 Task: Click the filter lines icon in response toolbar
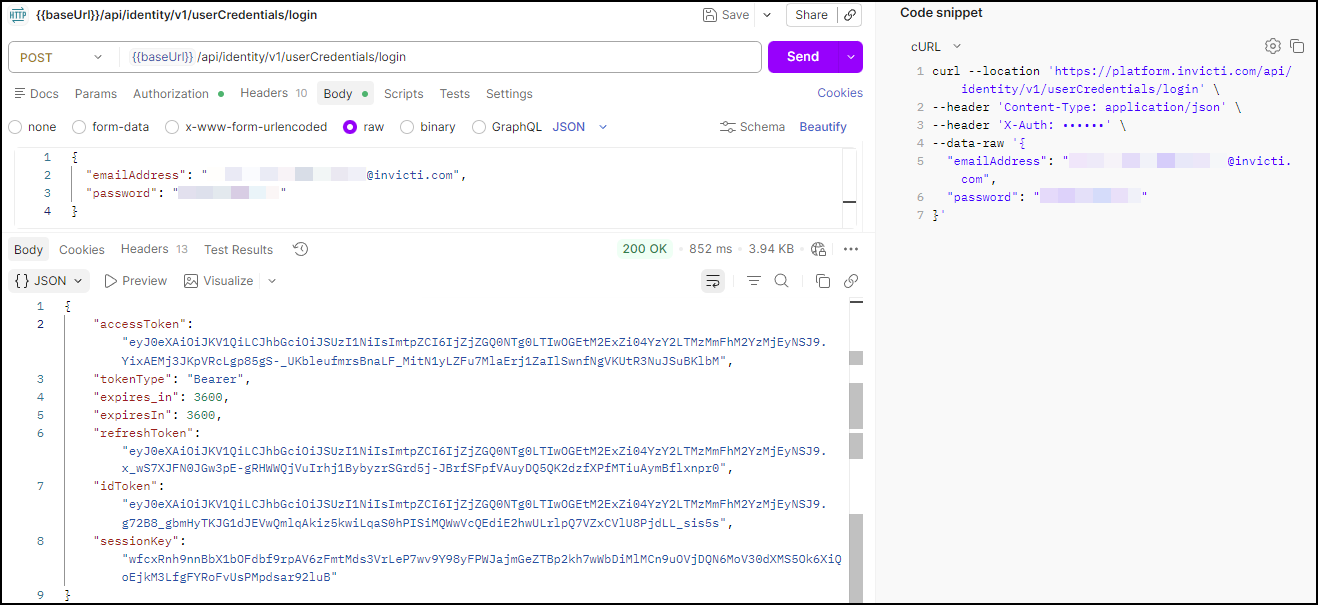pyautogui.click(x=753, y=281)
